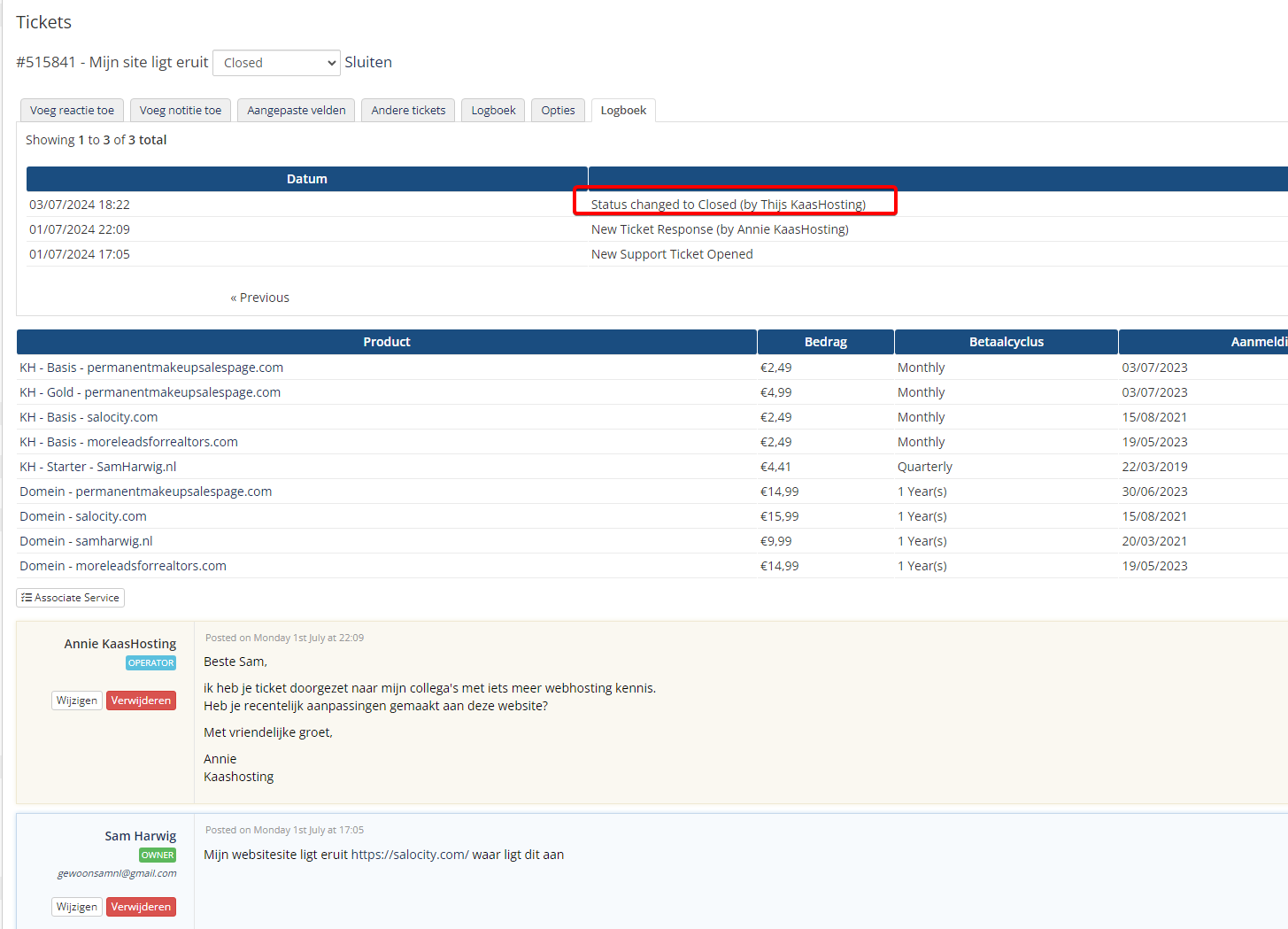Screen dimensions: 1288x929
Task: Click the Datum column header
Action: [x=306, y=179]
